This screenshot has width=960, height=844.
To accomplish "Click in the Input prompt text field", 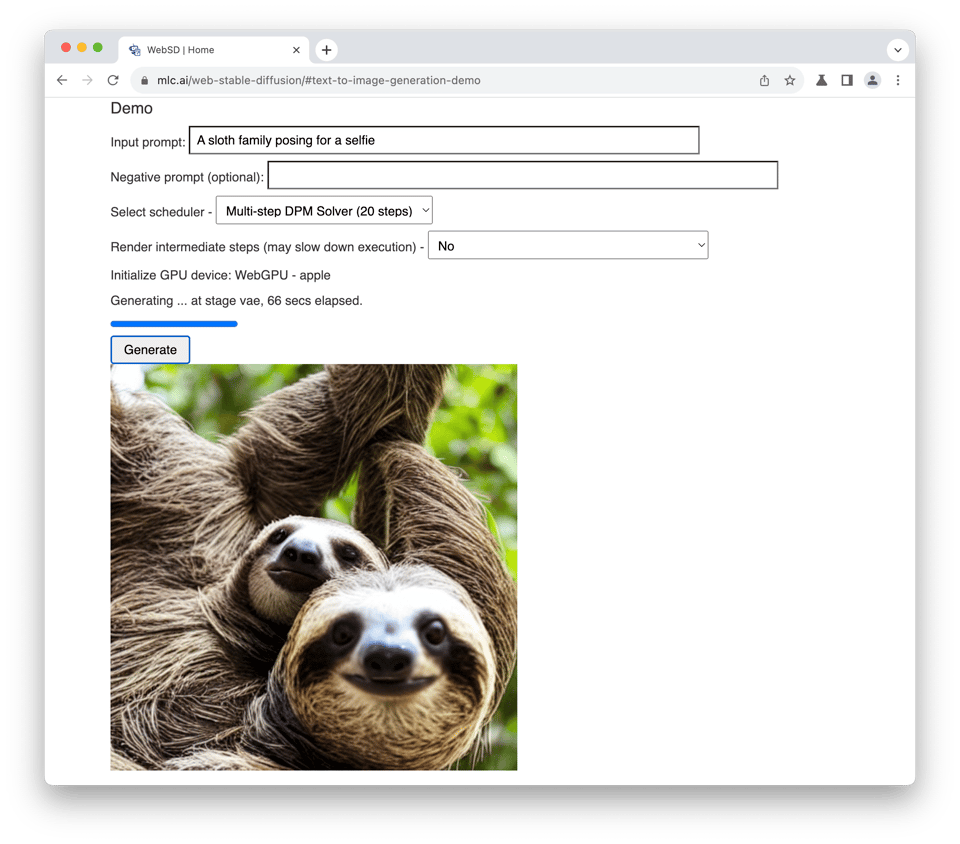I will pyautogui.click(x=443, y=141).
